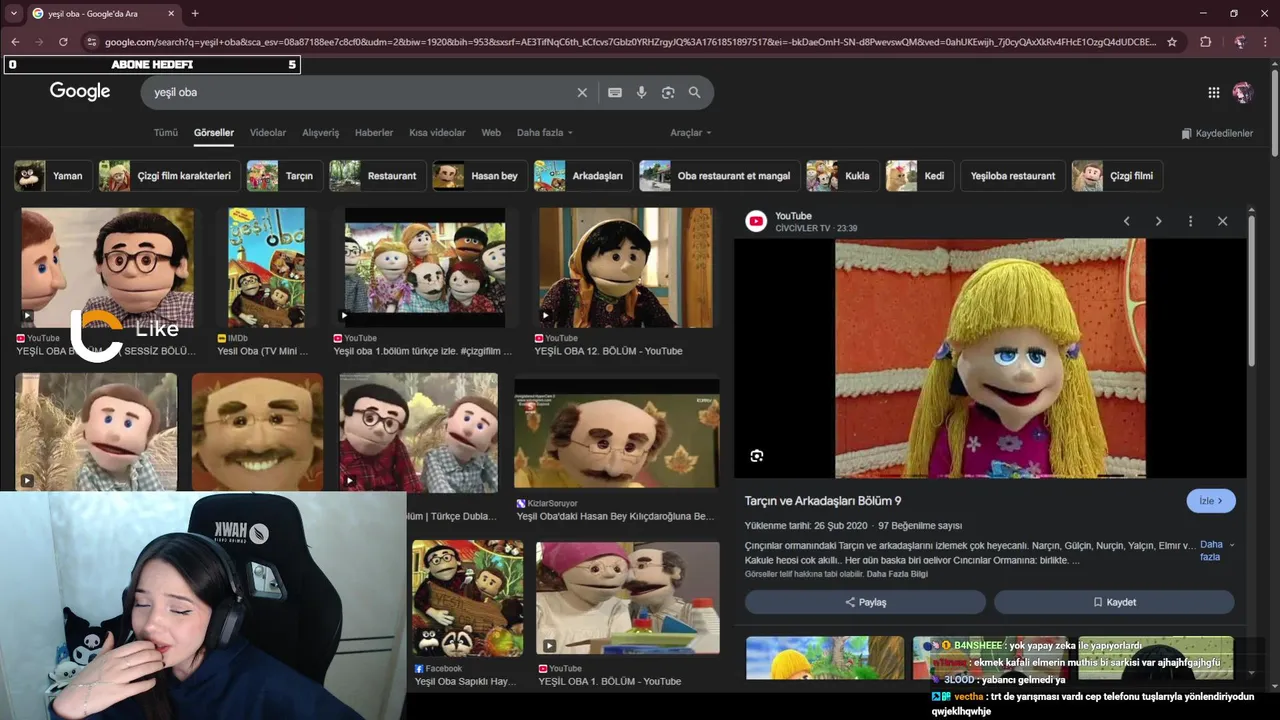
Task: Click in the 'yeşil oba' search field
Action: pos(360,92)
